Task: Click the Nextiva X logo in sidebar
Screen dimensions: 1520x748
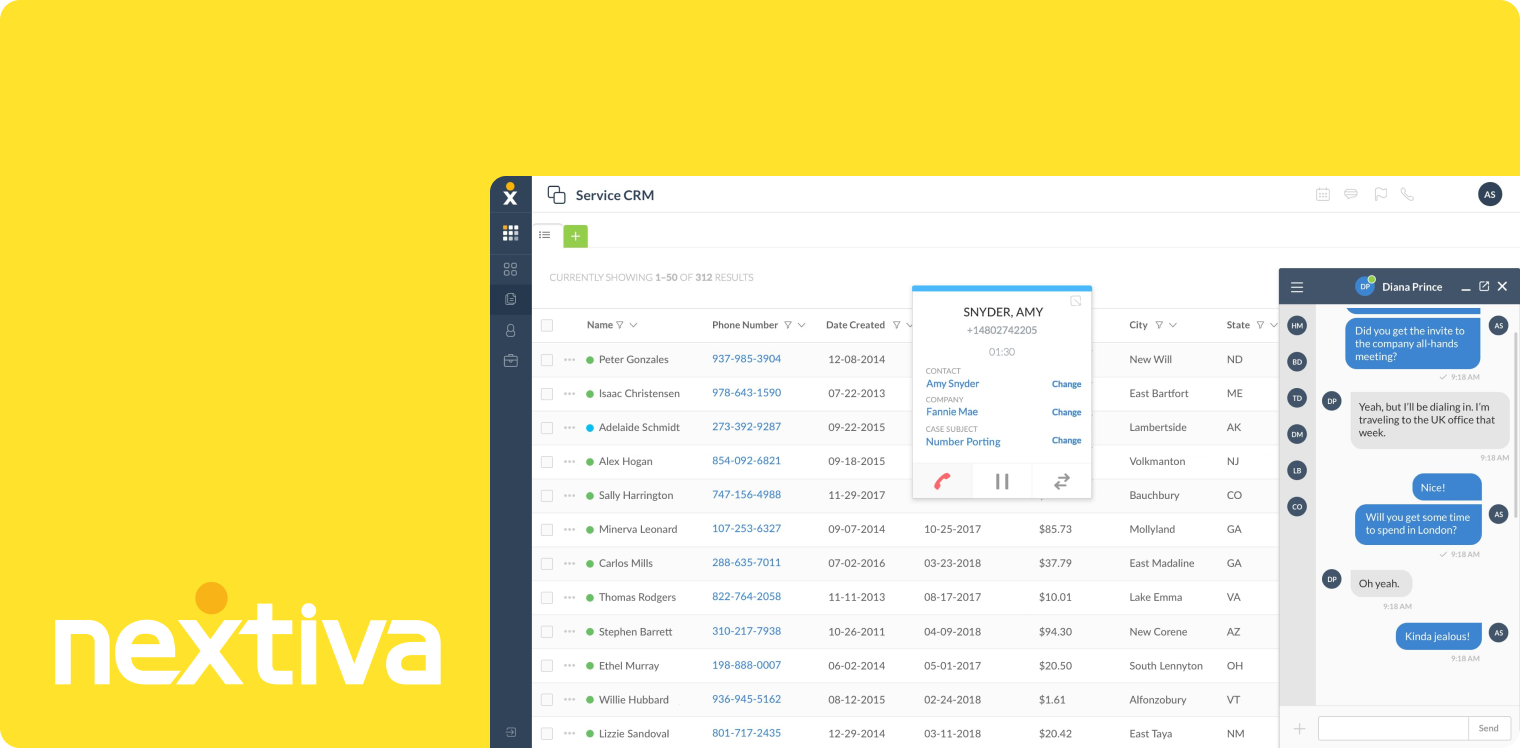Action: point(510,194)
